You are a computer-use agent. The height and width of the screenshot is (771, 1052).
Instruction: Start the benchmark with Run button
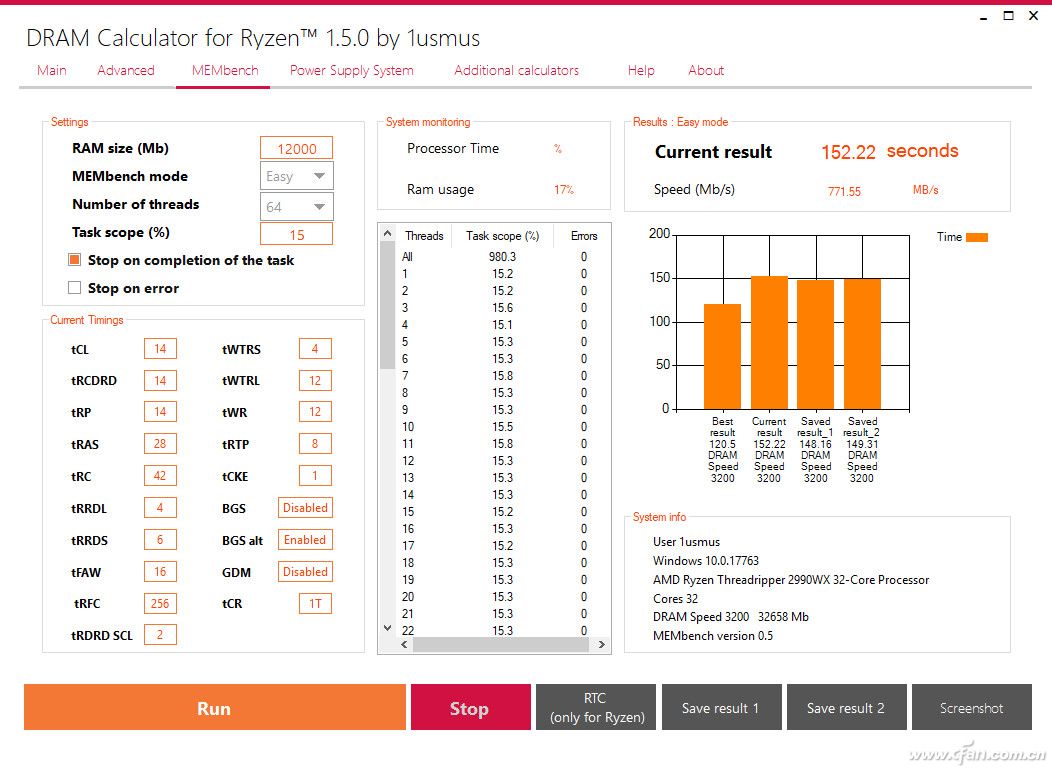point(215,707)
